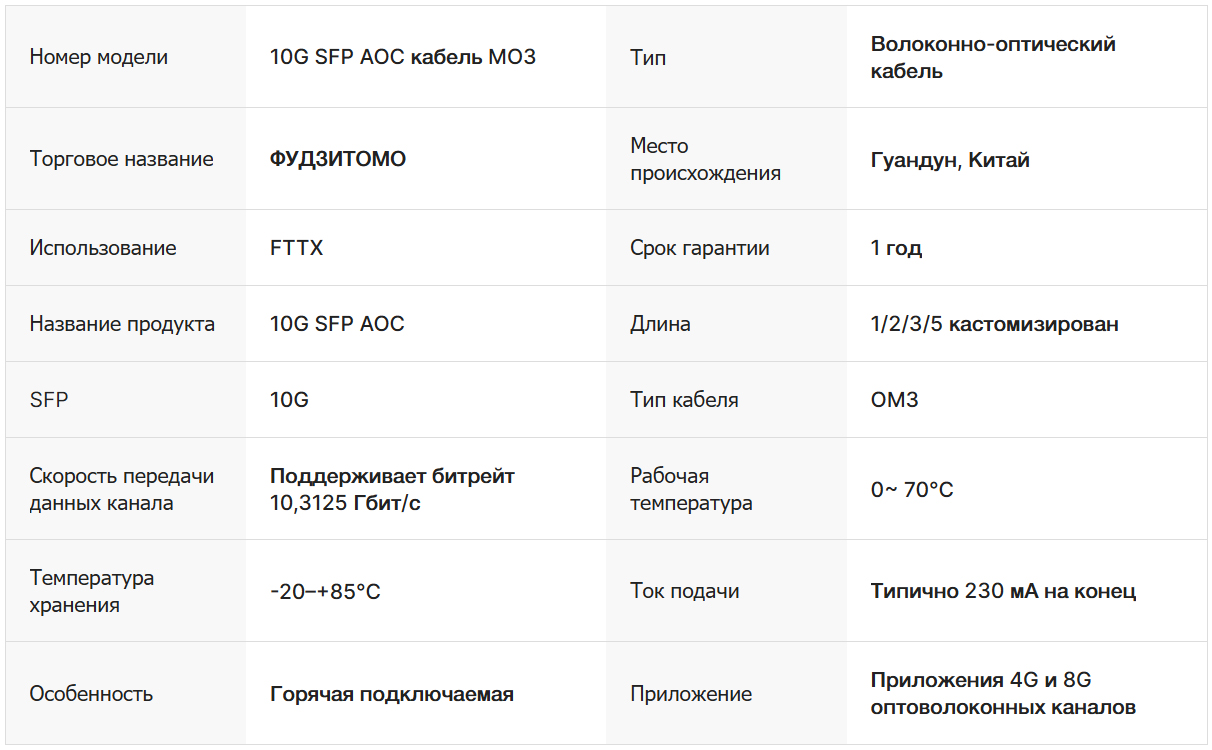Click '1/2/3/5 кастомизирован' length value

(994, 324)
